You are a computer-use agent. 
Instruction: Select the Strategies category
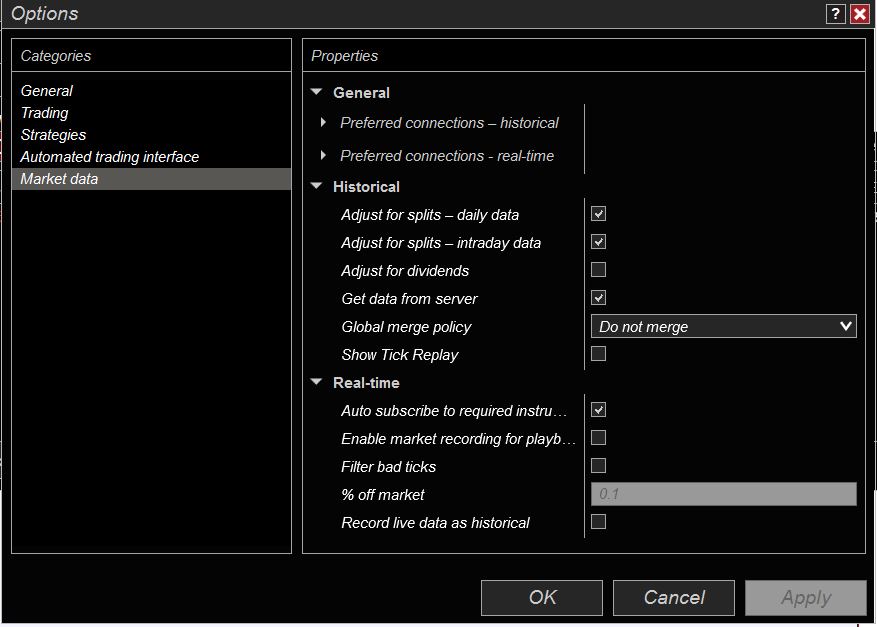(54, 135)
